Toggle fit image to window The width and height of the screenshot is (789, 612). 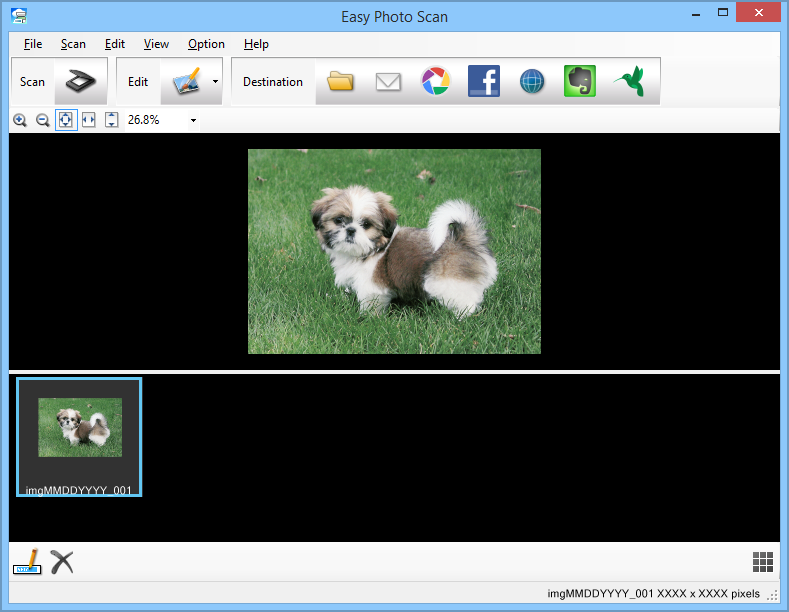tap(66, 120)
